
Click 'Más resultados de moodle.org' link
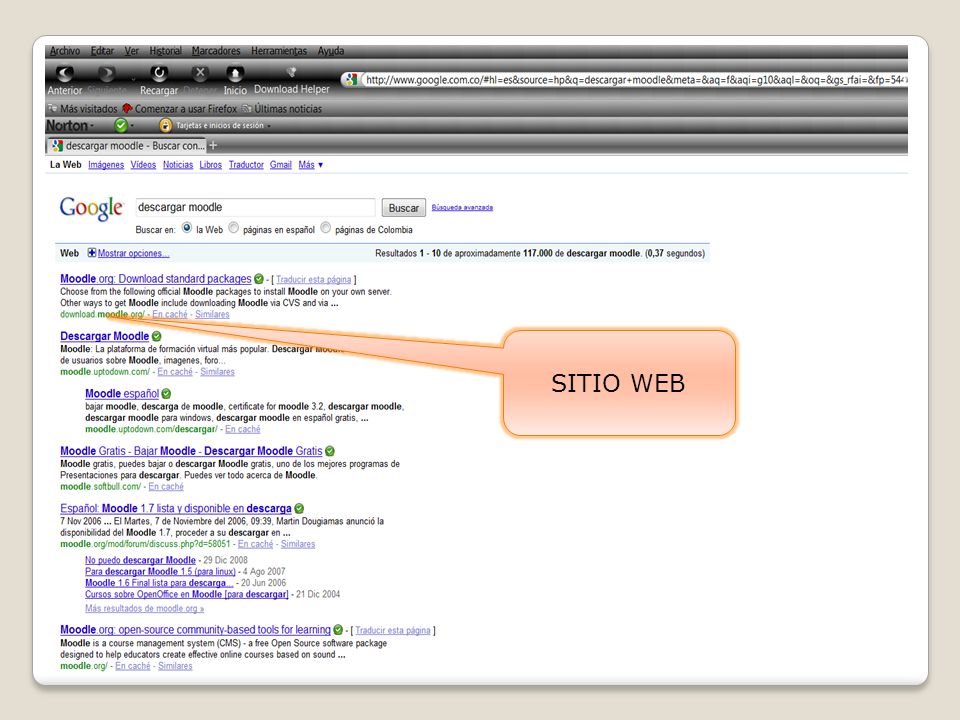(144, 609)
